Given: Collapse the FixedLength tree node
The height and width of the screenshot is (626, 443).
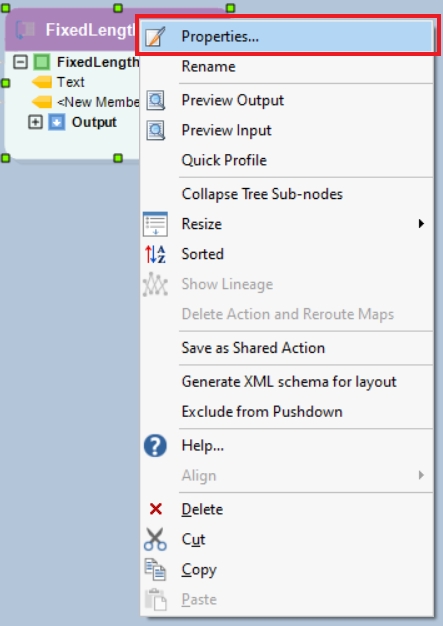Looking at the screenshot, I should [20, 62].
